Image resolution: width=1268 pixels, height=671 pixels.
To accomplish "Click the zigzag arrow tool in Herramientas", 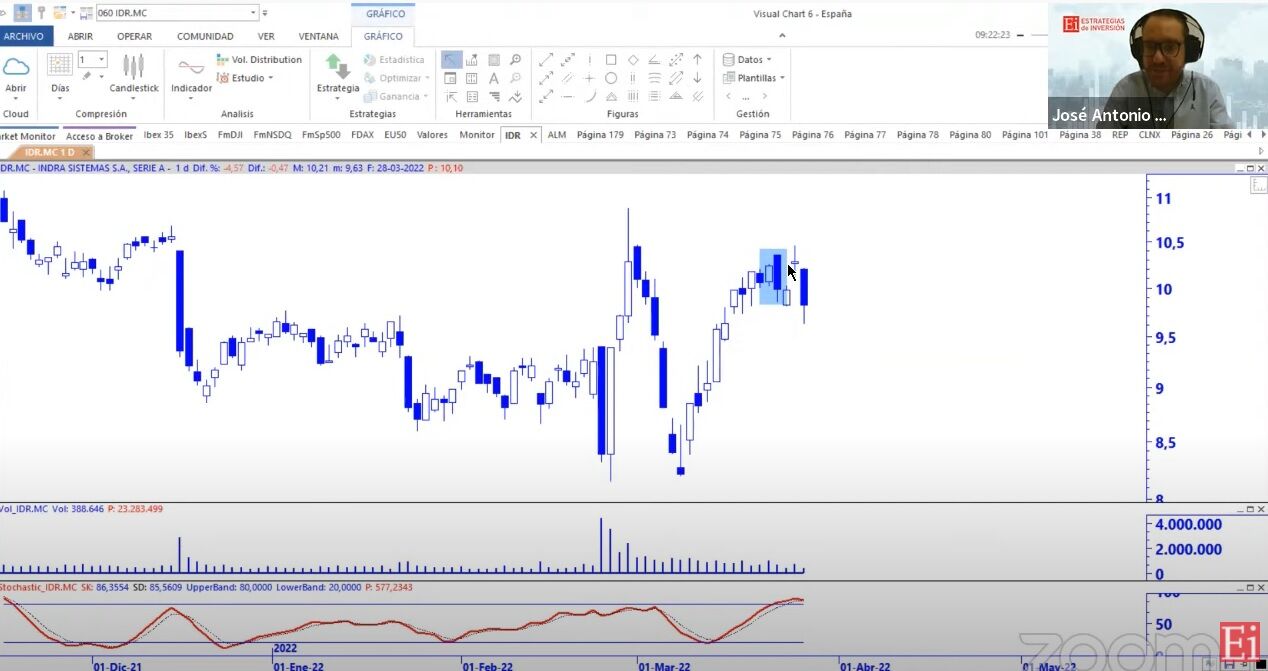I will coord(515,97).
